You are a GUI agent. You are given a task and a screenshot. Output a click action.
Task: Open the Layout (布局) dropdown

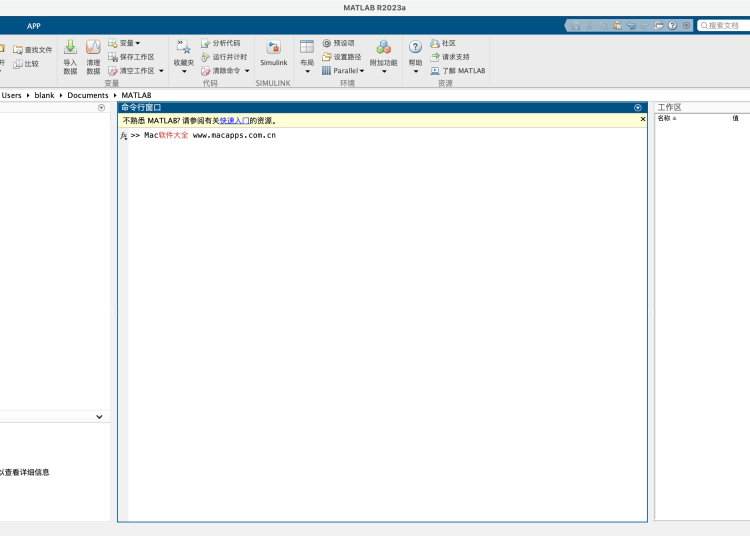[x=307, y=71]
